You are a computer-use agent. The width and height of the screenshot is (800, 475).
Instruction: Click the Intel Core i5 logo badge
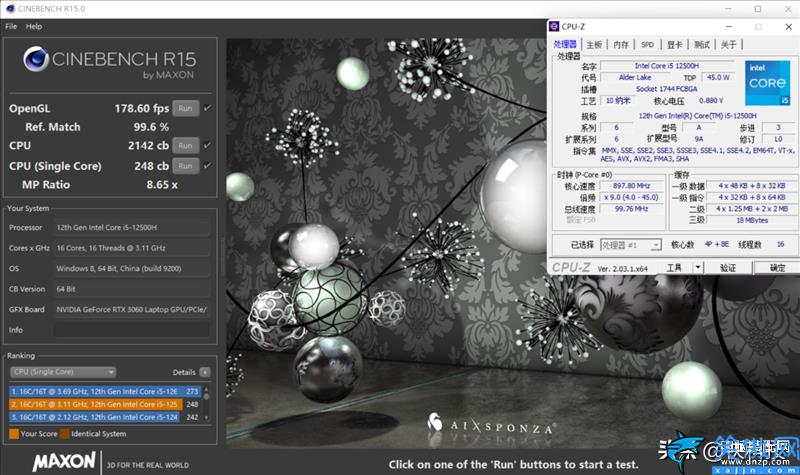point(767,83)
